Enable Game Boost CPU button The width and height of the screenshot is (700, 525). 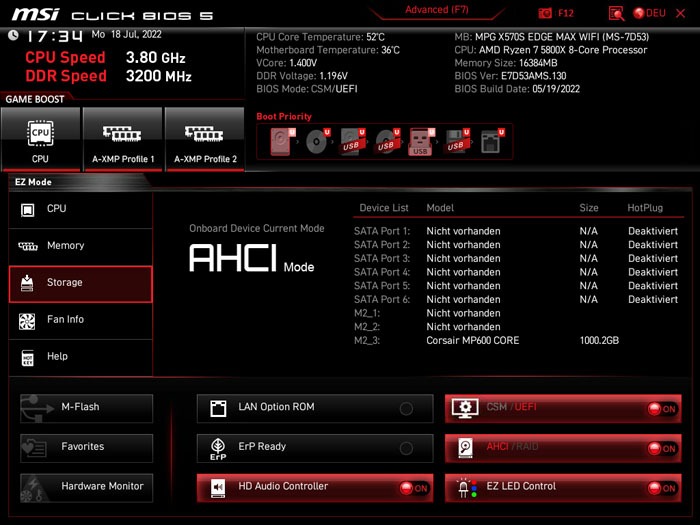coord(41,139)
